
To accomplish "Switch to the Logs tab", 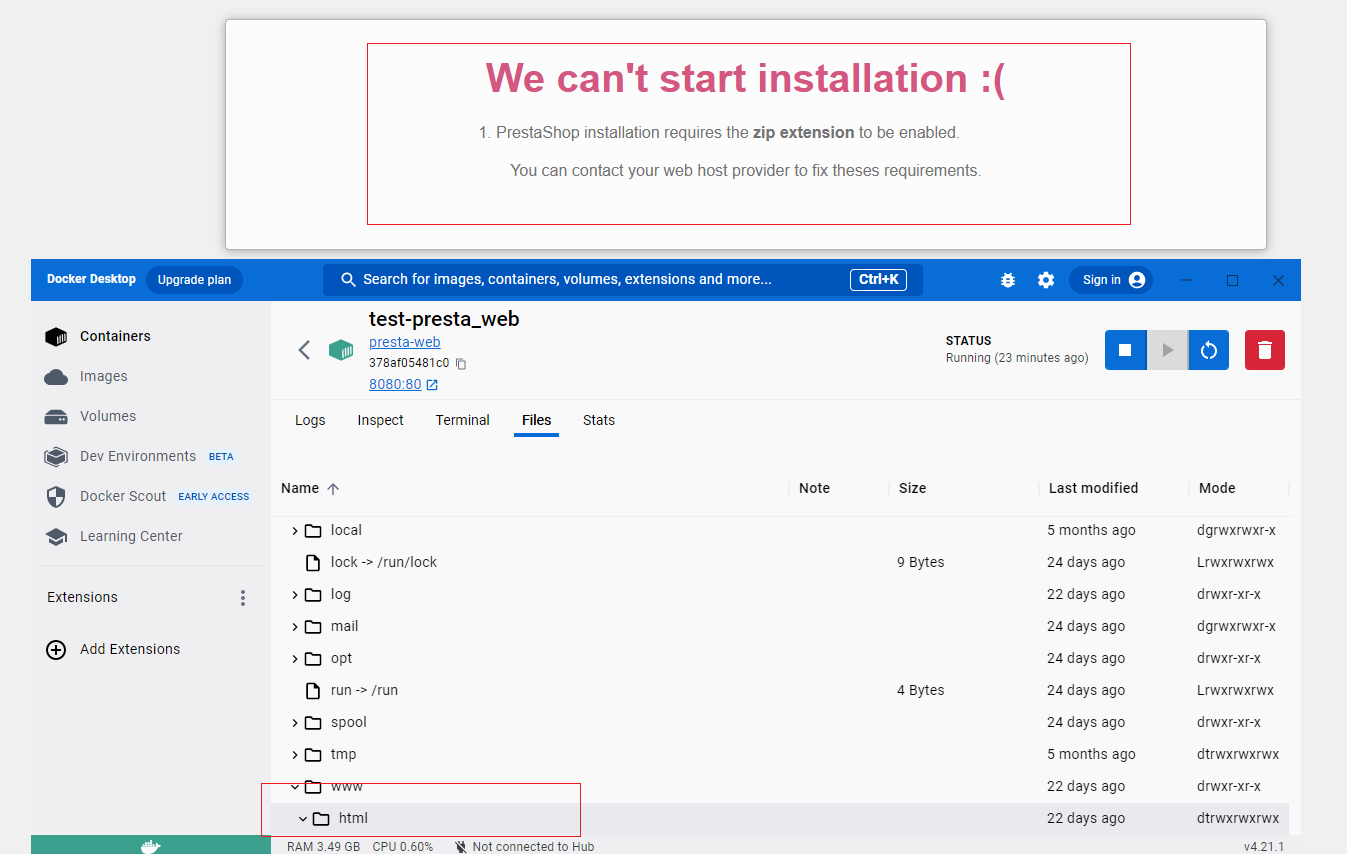I will point(310,420).
